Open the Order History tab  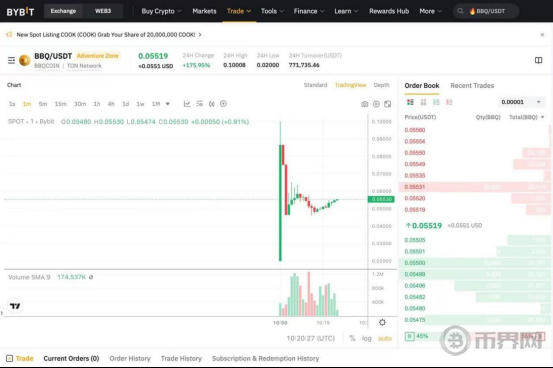[x=130, y=358]
